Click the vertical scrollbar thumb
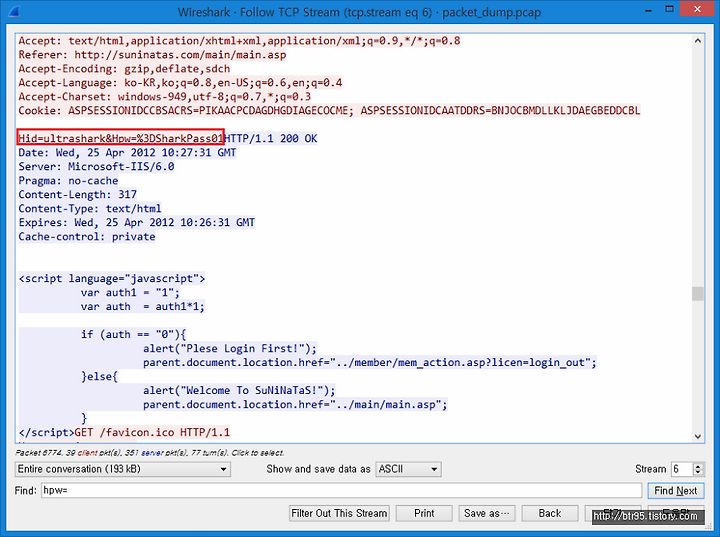Screen dimensions: 720x537 tap(698, 293)
